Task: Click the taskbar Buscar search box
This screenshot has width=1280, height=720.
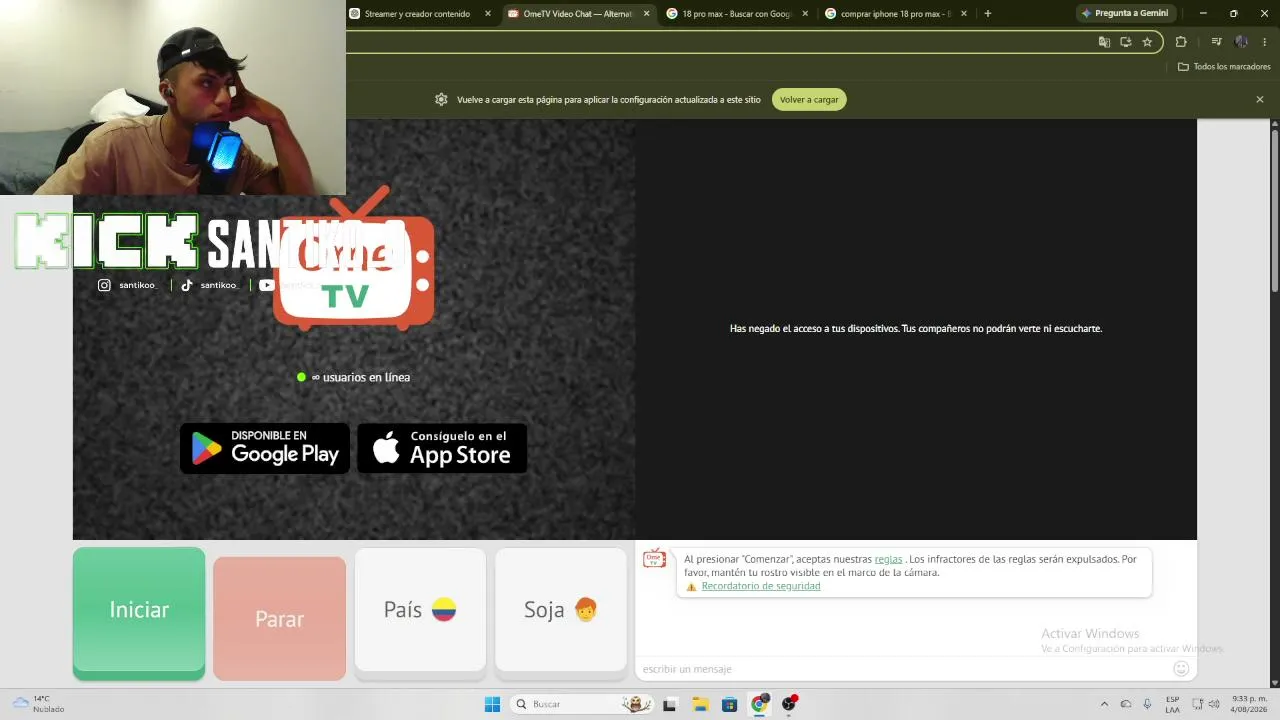Action: pos(583,704)
